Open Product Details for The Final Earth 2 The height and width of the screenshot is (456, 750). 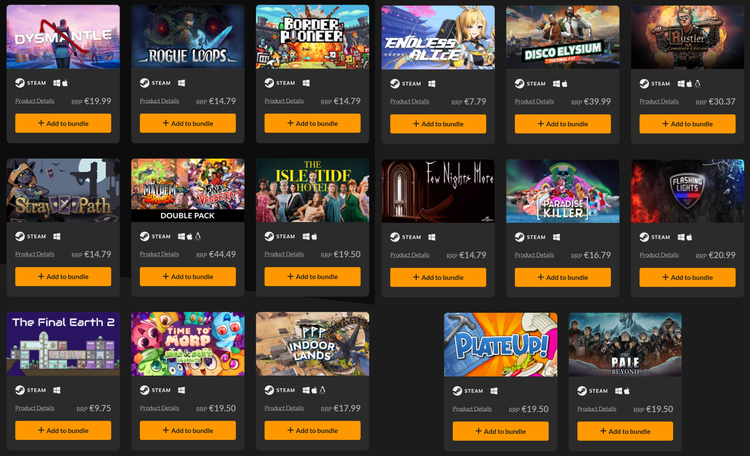[x=34, y=408]
